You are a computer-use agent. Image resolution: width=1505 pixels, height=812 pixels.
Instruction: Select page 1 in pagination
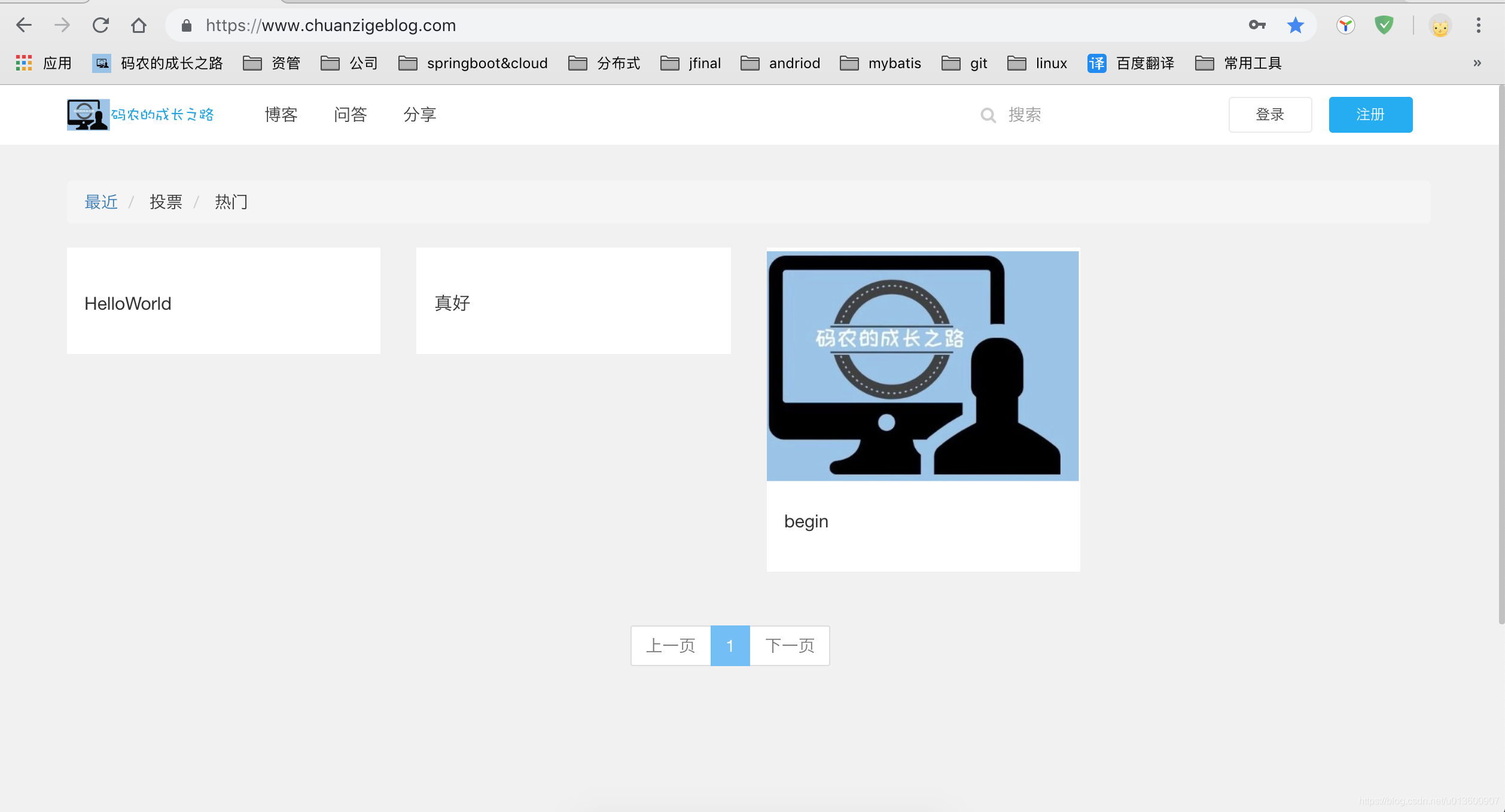click(730, 646)
